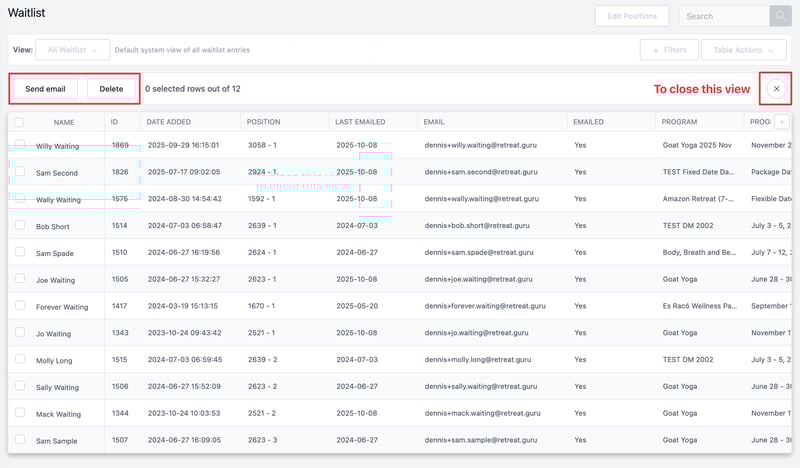The image size is (800, 468).
Task: Close the selection bar with the X icon
Action: [x=776, y=89]
